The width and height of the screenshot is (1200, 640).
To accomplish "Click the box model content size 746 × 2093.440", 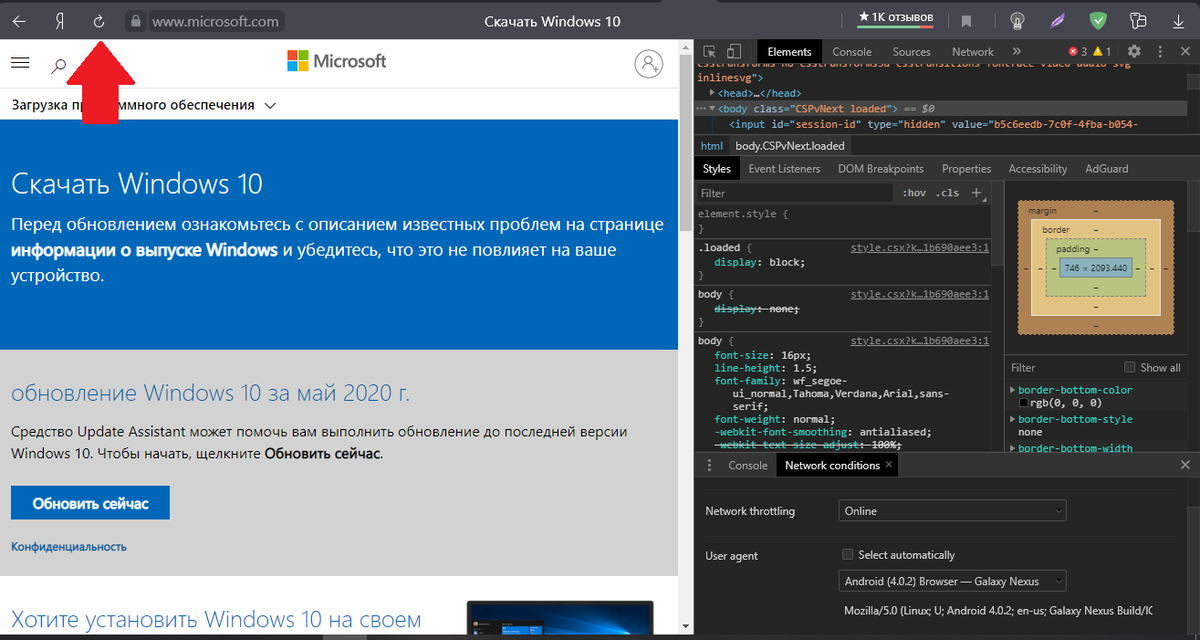I will click(1097, 268).
